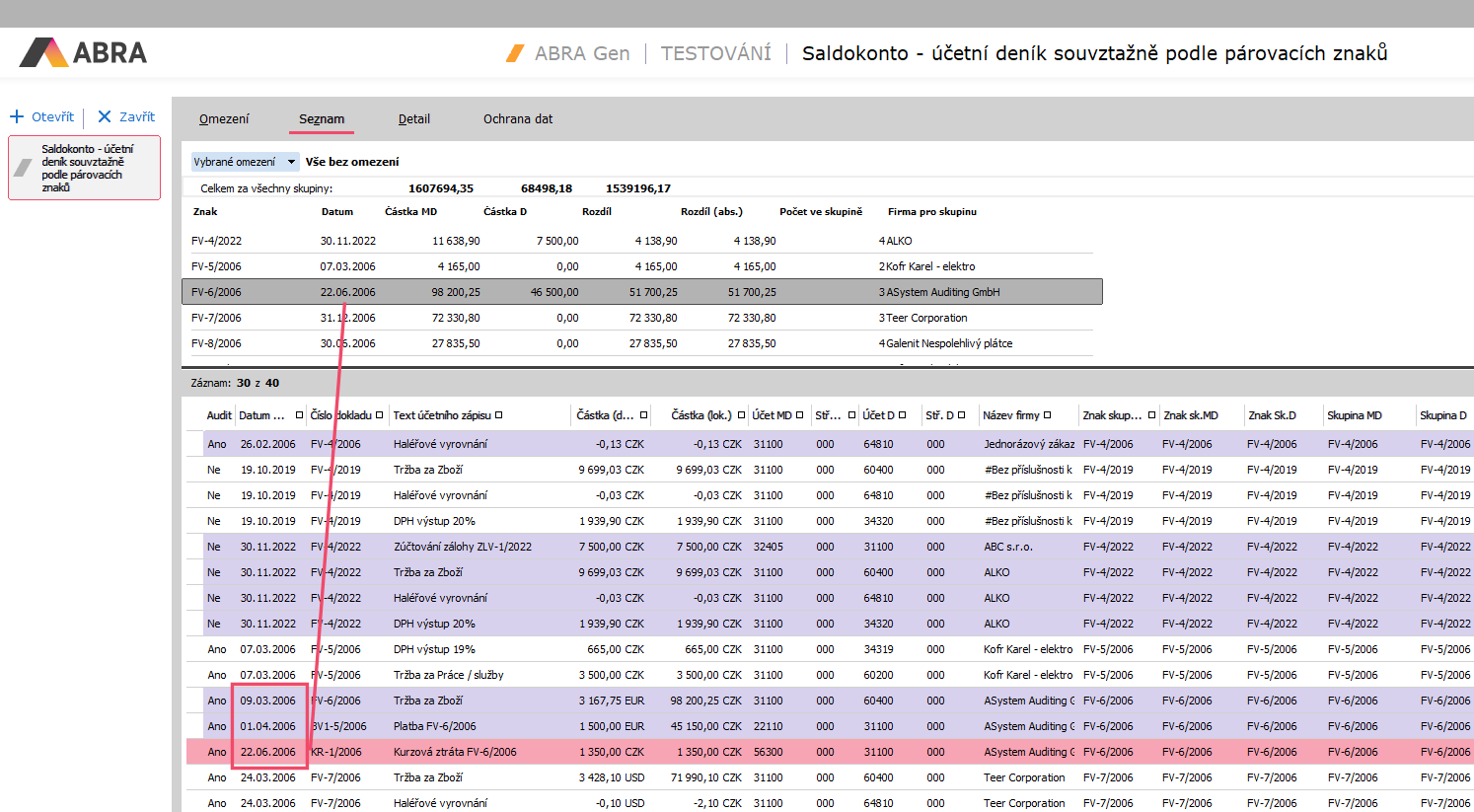Click the square filter icon in Datum column header
The image size is (1474, 812).
click(299, 415)
